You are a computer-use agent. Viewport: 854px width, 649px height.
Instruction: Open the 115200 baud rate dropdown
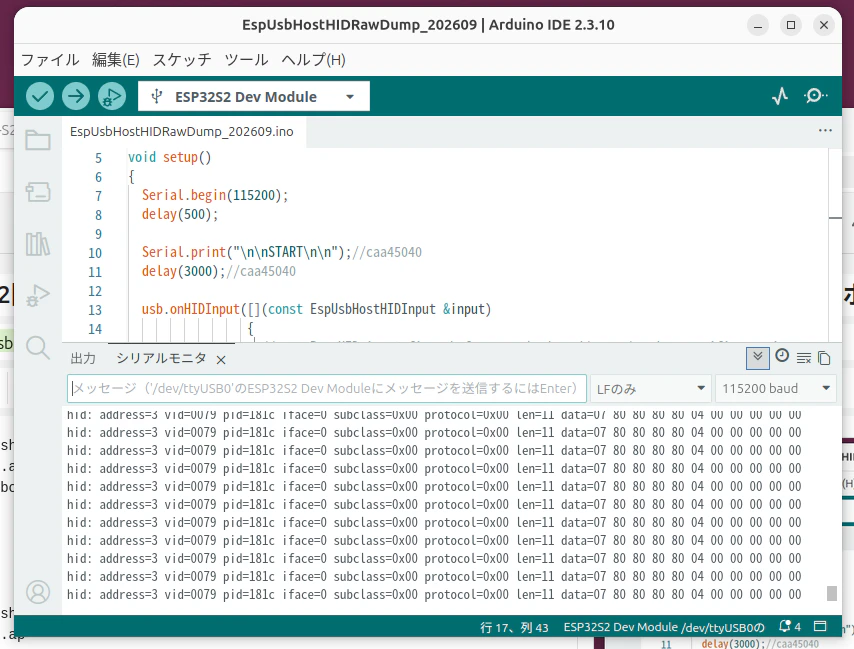point(776,389)
